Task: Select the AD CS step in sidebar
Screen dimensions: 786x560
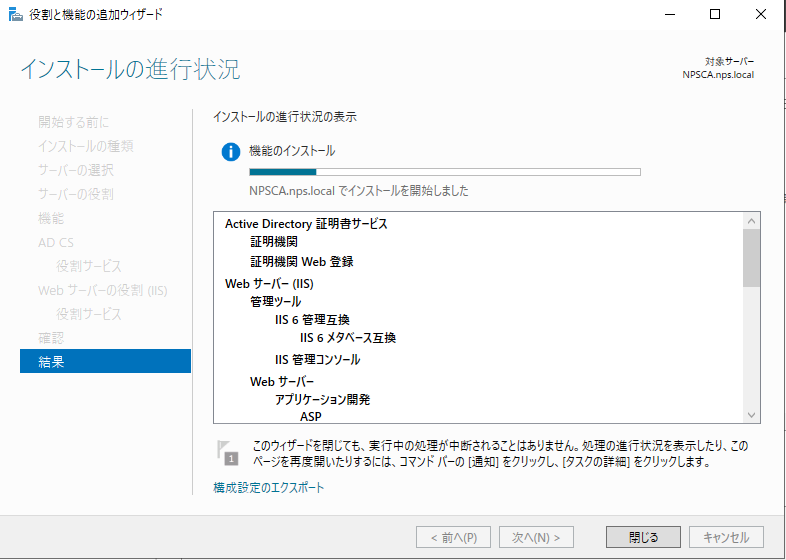Action: [x=56, y=242]
